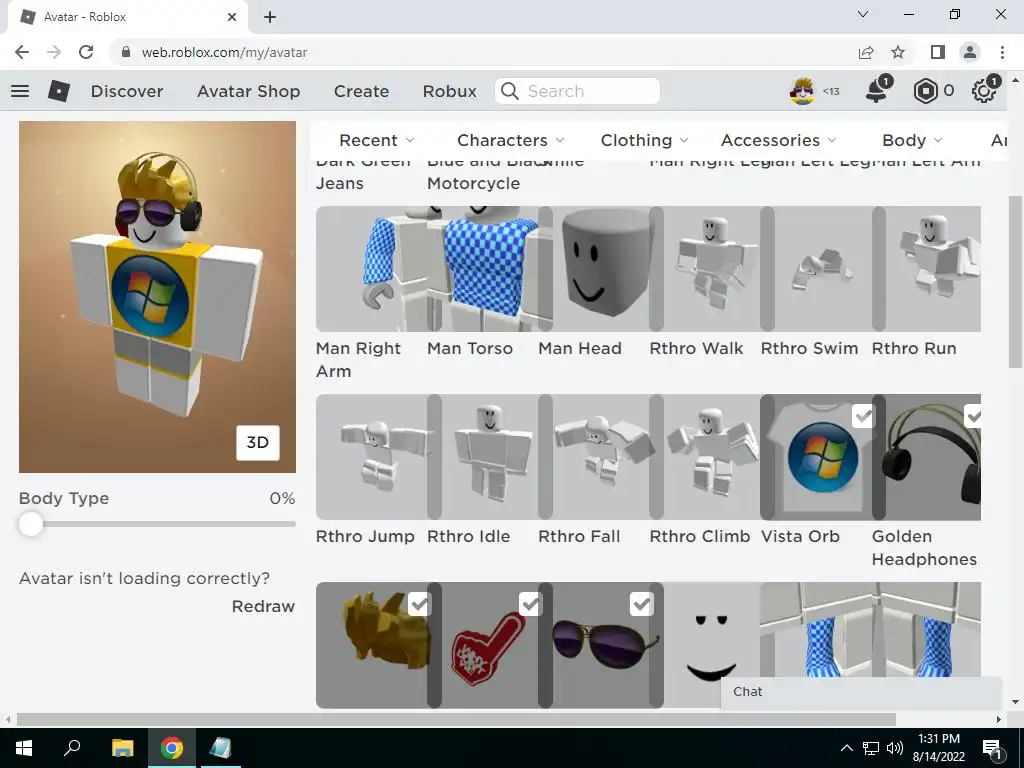Select the smile face item
The image size is (1024, 768).
pyautogui.click(x=711, y=645)
